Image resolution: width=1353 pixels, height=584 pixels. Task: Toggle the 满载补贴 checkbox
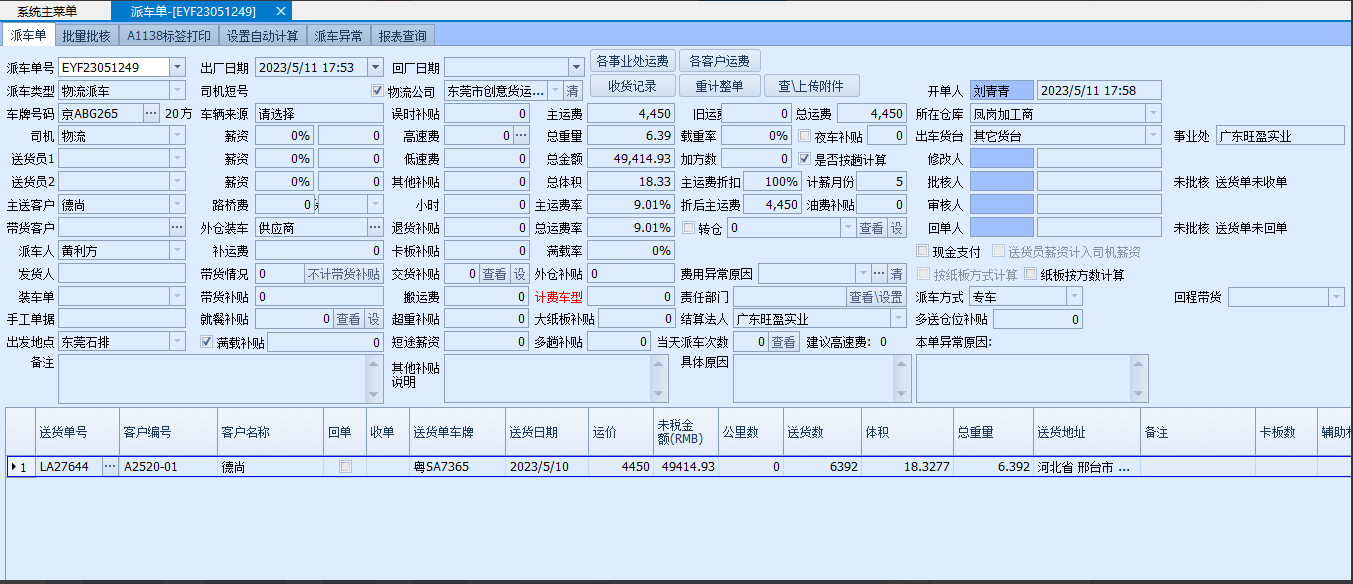point(207,343)
